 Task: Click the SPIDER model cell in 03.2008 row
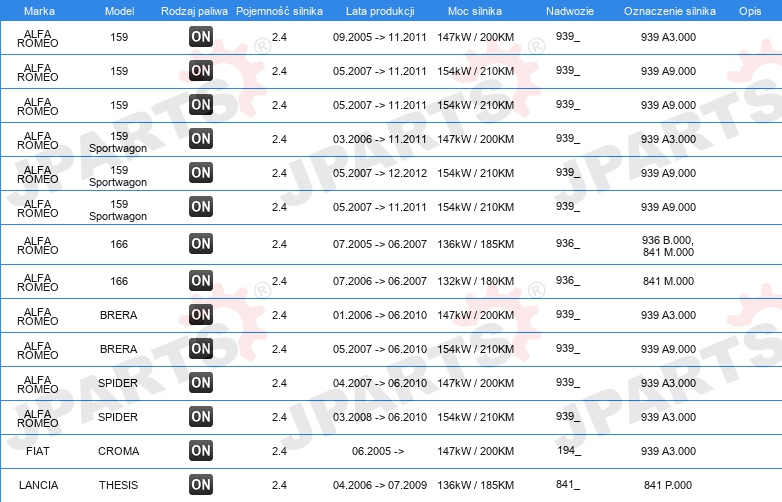(118, 417)
